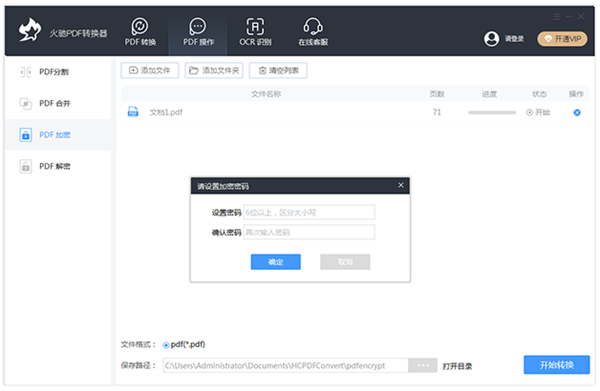The height and width of the screenshot is (391, 600).
Task: Open the PDF 转换 tab
Action: [140, 32]
